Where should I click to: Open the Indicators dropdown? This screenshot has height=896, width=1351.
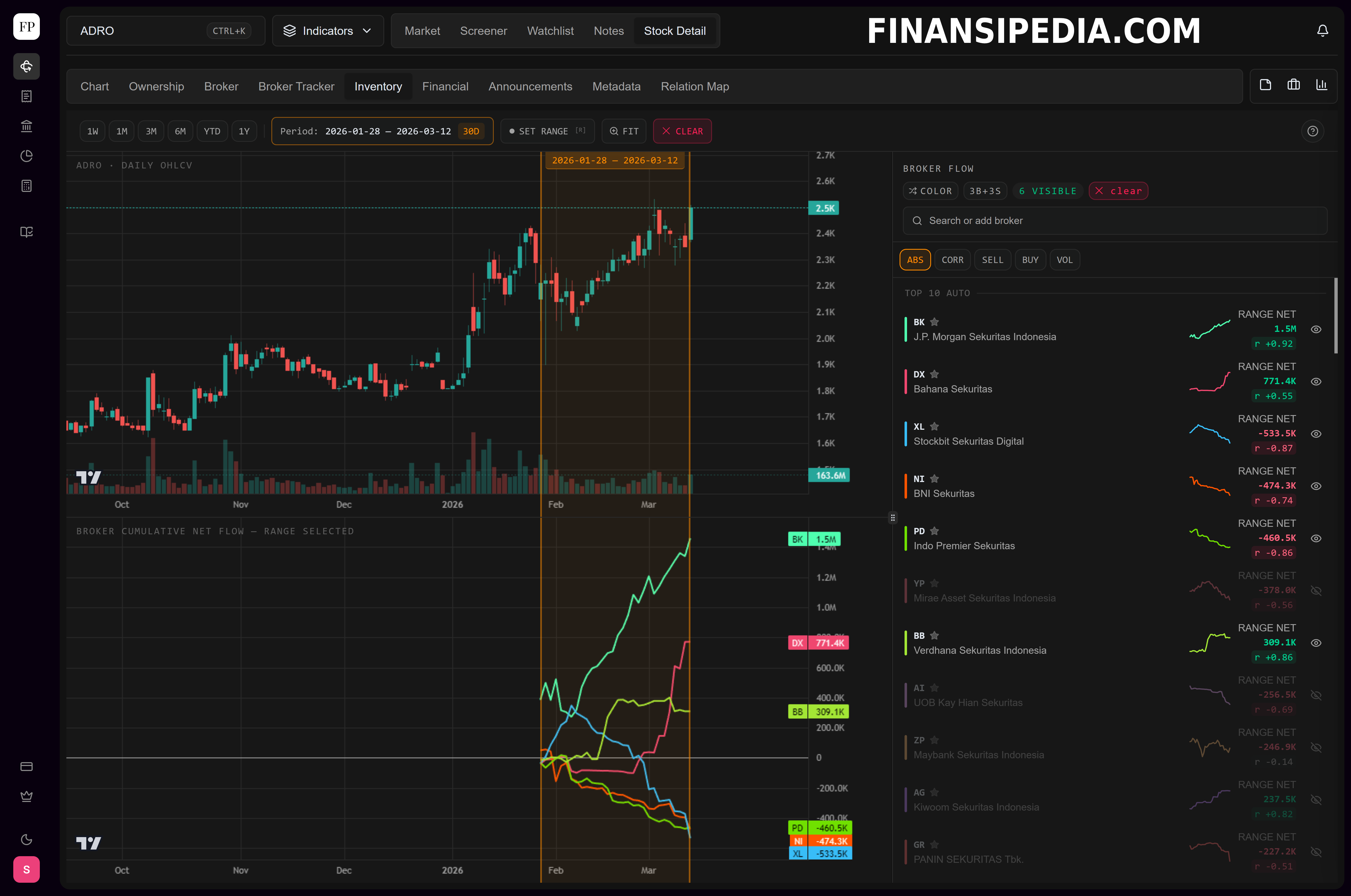[x=328, y=31]
